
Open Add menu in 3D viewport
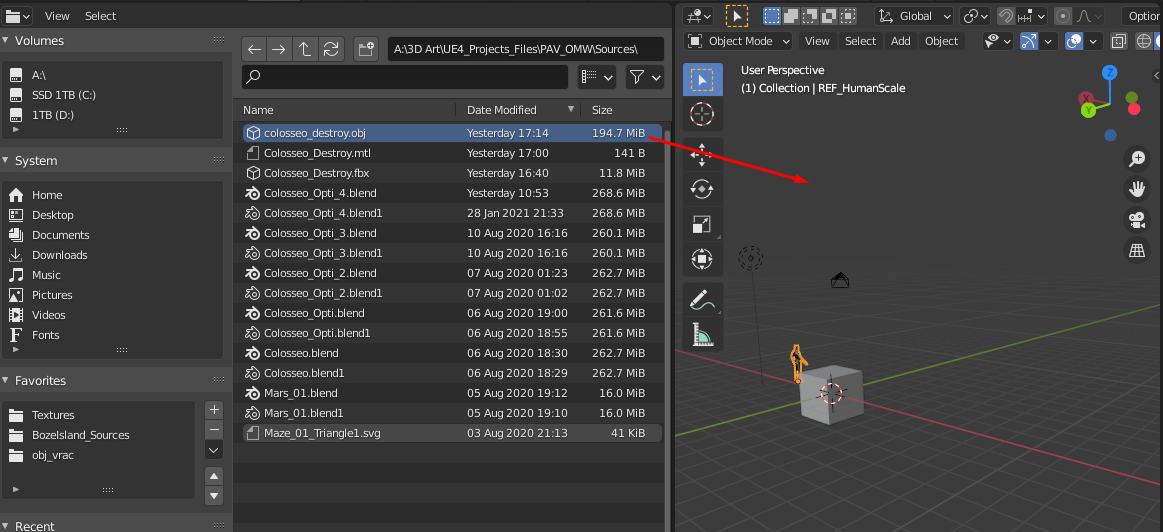900,41
